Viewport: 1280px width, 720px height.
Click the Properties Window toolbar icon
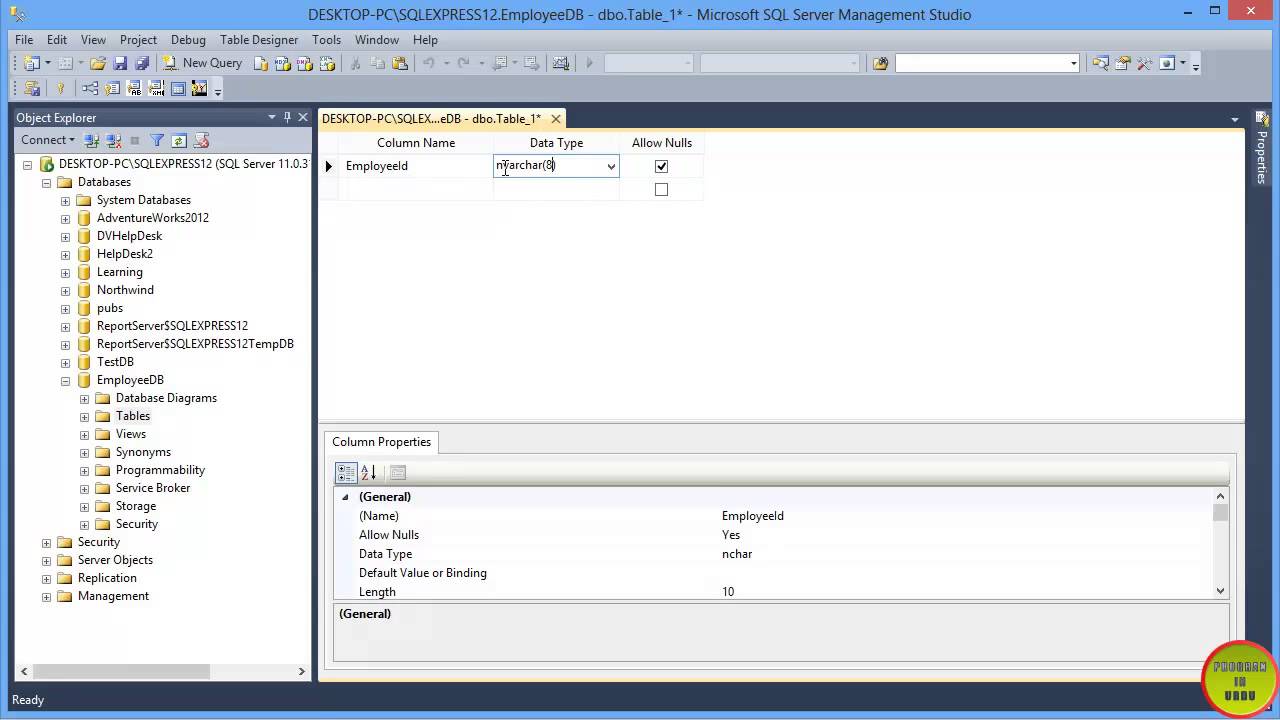pyautogui.click(x=1122, y=63)
